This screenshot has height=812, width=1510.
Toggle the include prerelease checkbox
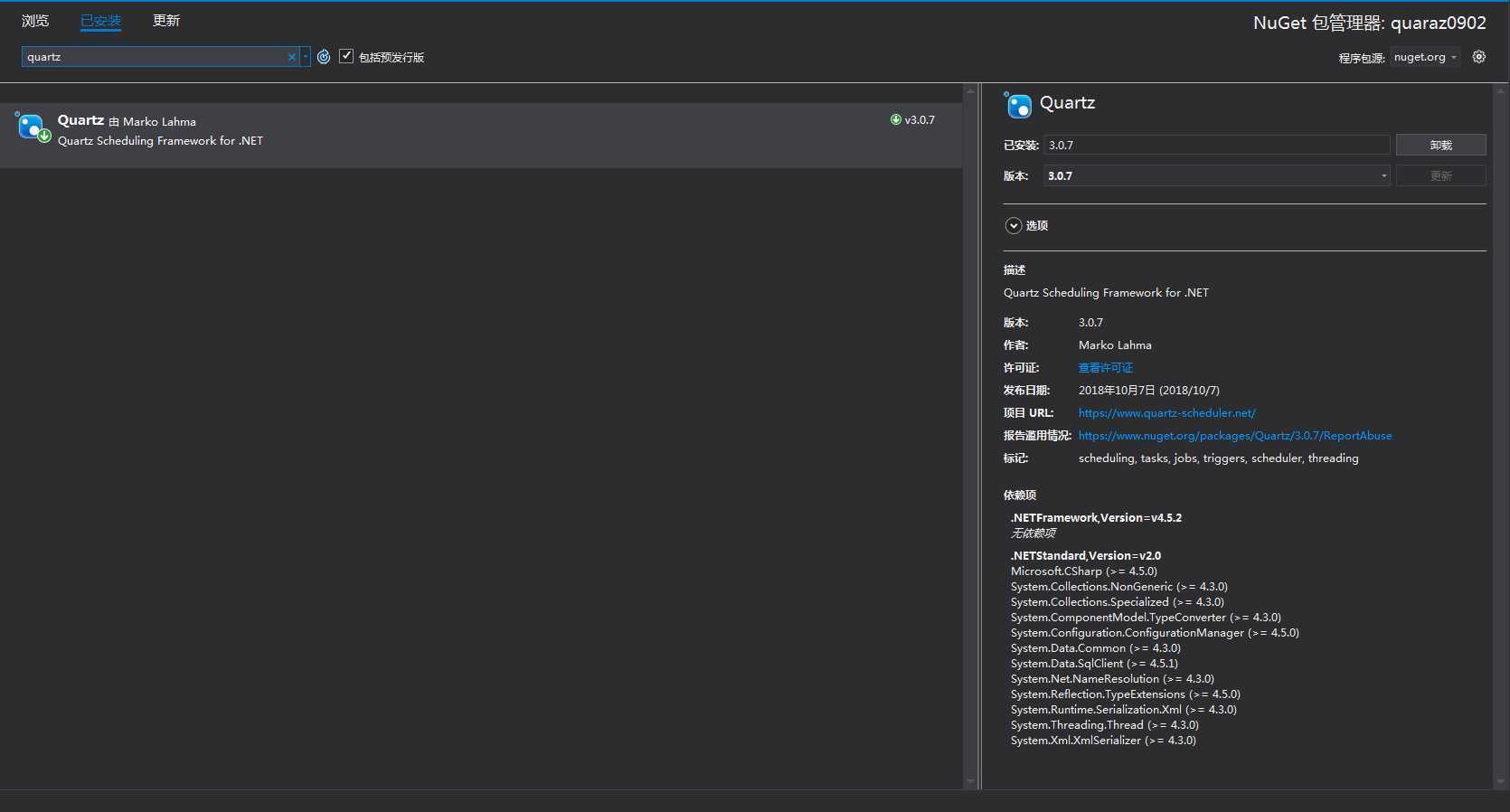(x=346, y=56)
